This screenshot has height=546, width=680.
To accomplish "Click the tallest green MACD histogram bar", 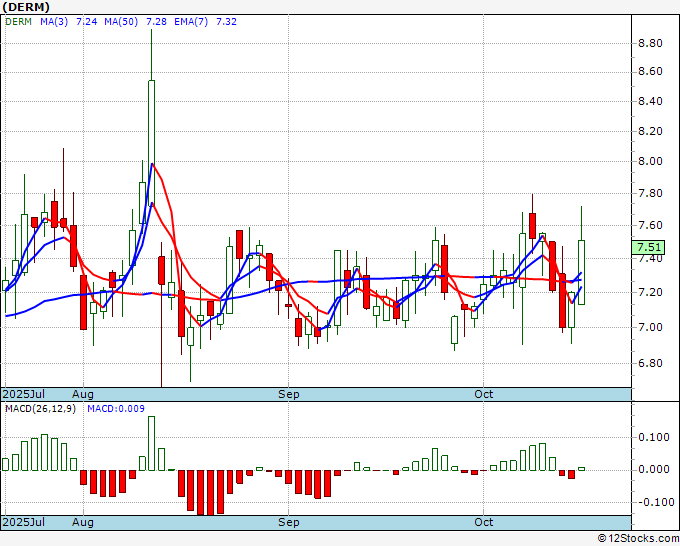I will click(151, 443).
